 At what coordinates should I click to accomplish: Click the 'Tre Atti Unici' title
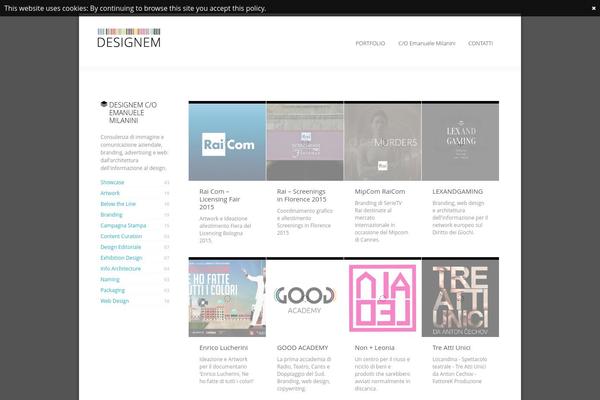(451, 348)
